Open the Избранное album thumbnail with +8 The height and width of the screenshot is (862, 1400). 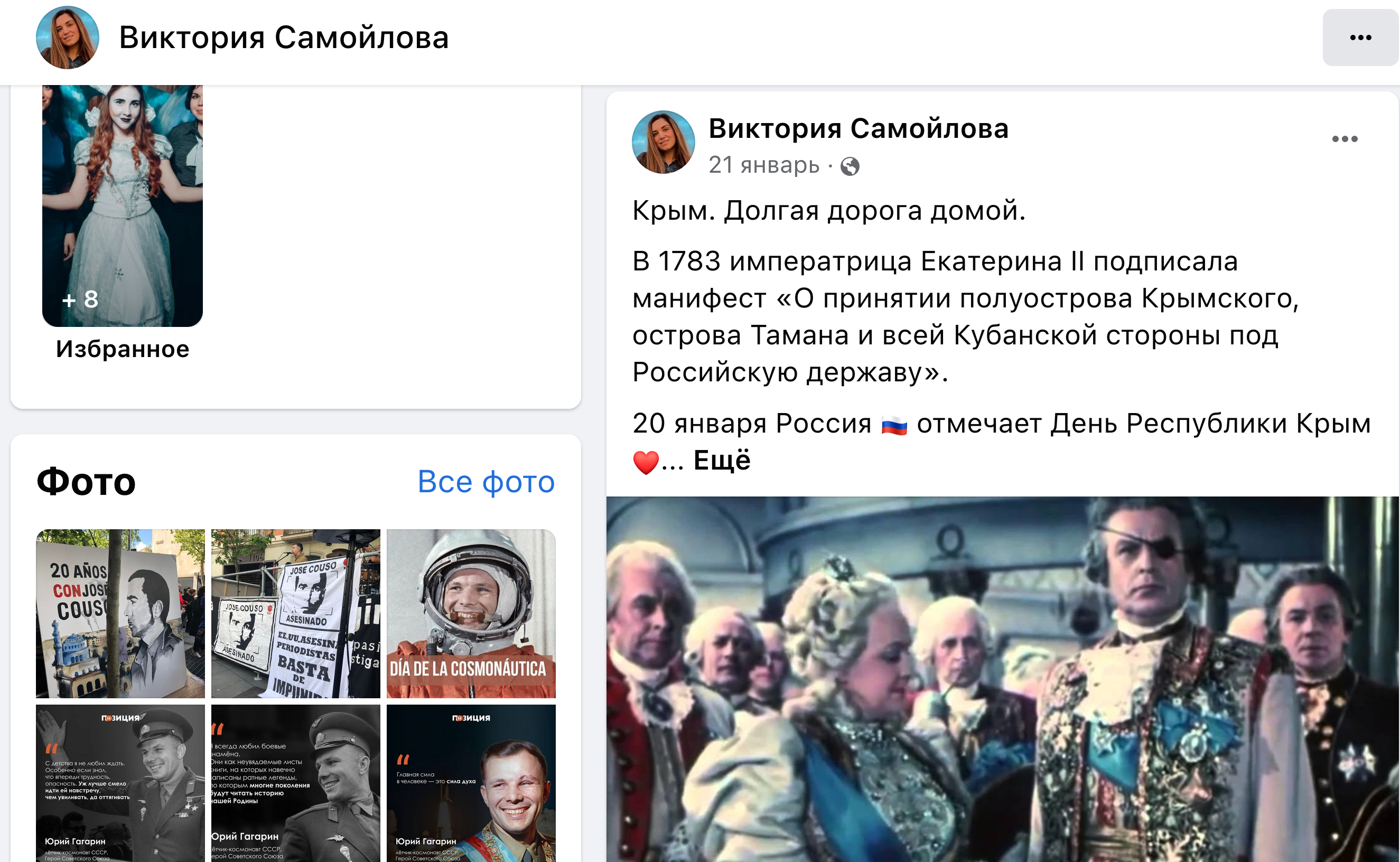pos(123,206)
